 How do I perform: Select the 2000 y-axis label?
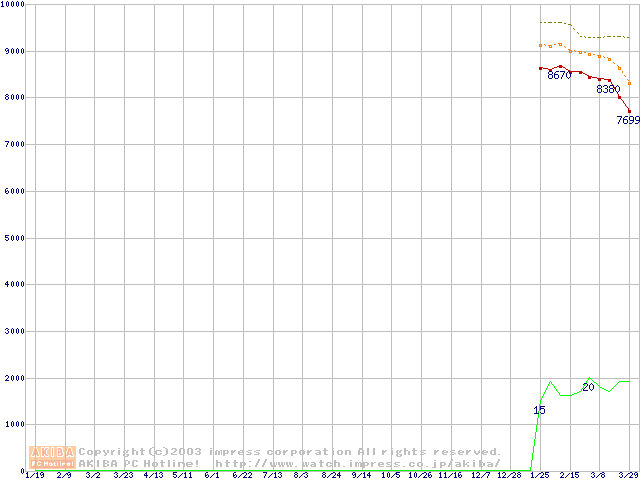click(x=14, y=378)
